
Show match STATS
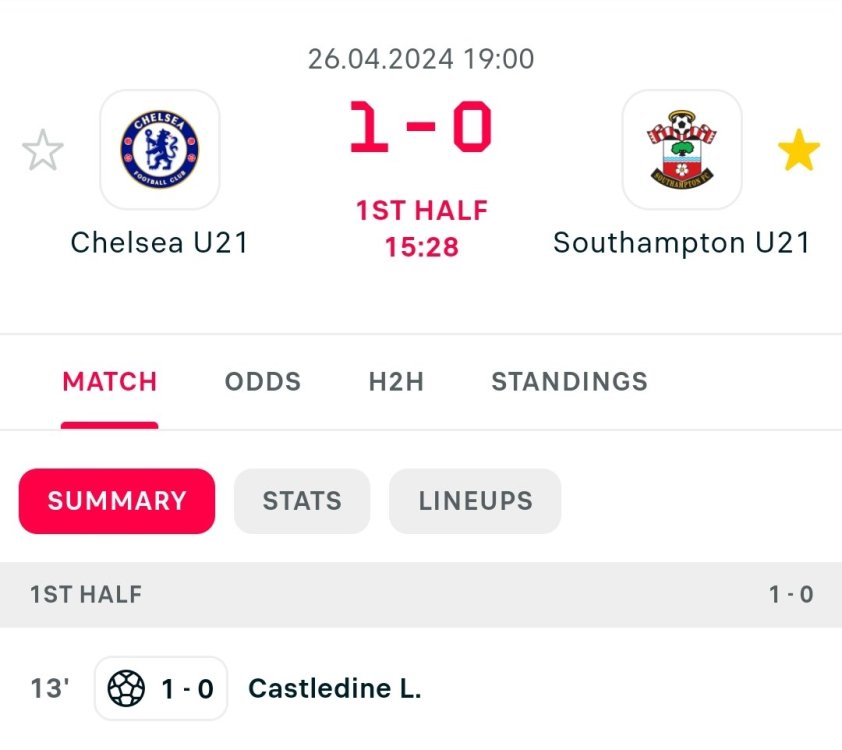(x=302, y=501)
